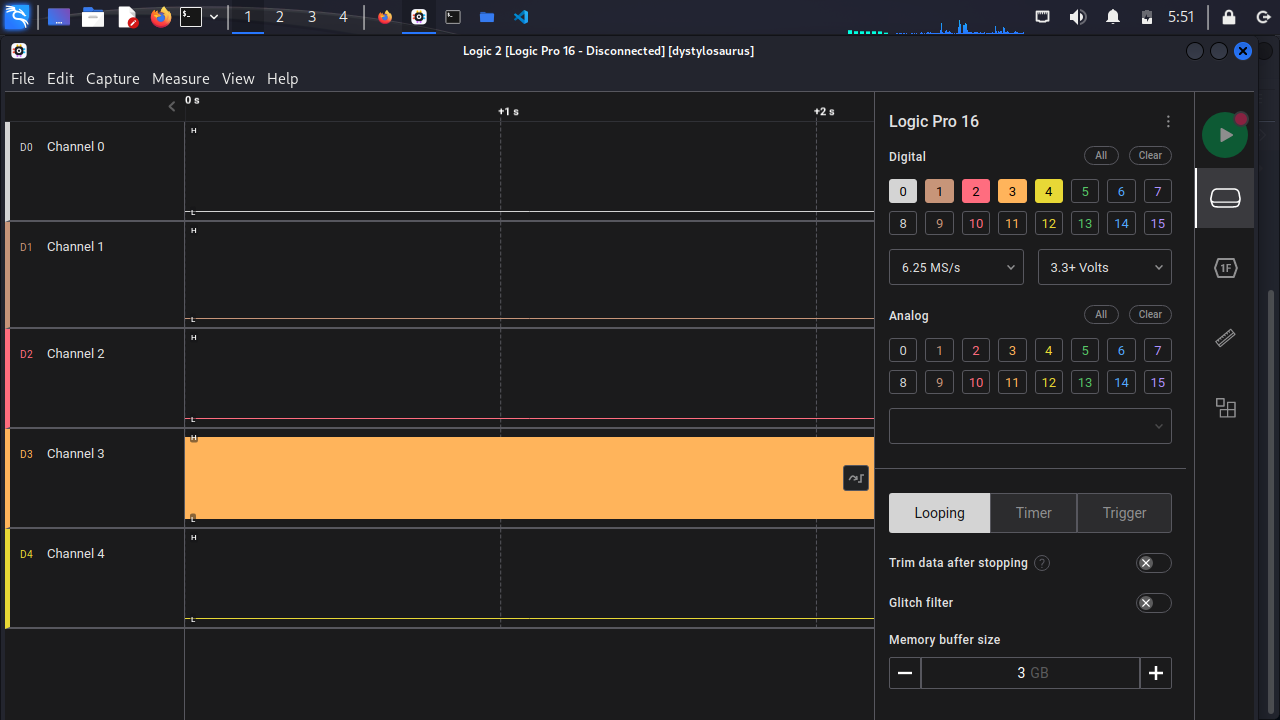Click the help icon beside Trim data

point(1041,563)
